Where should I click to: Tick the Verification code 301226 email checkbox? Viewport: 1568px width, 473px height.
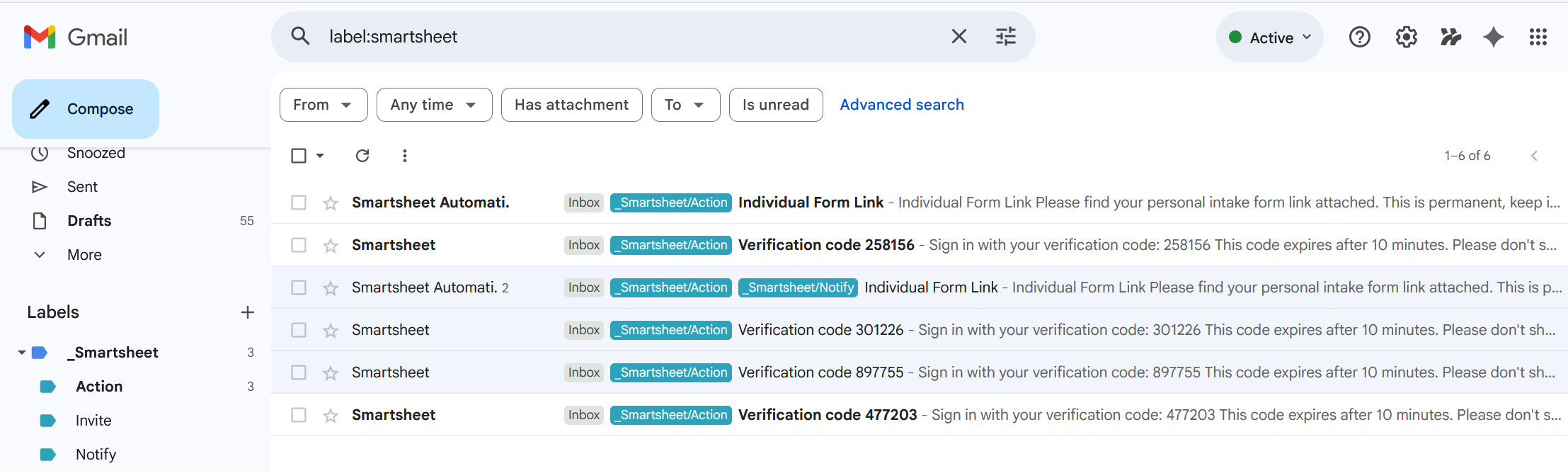pyautogui.click(x=299, y=330)
